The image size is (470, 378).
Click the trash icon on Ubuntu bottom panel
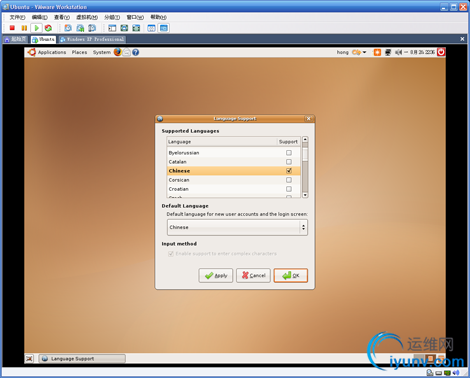pyautogui.click(x=441, y=358)
